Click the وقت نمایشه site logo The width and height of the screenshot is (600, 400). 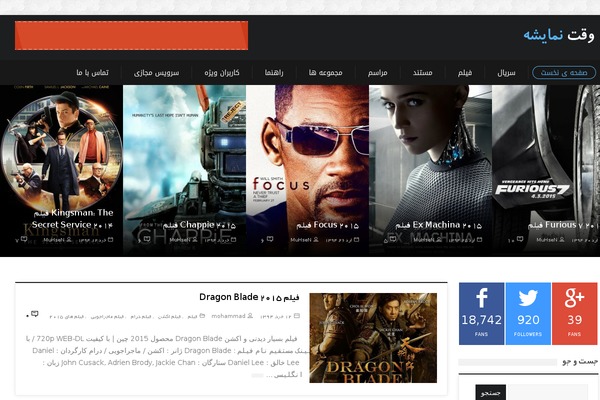click(559, 35)
